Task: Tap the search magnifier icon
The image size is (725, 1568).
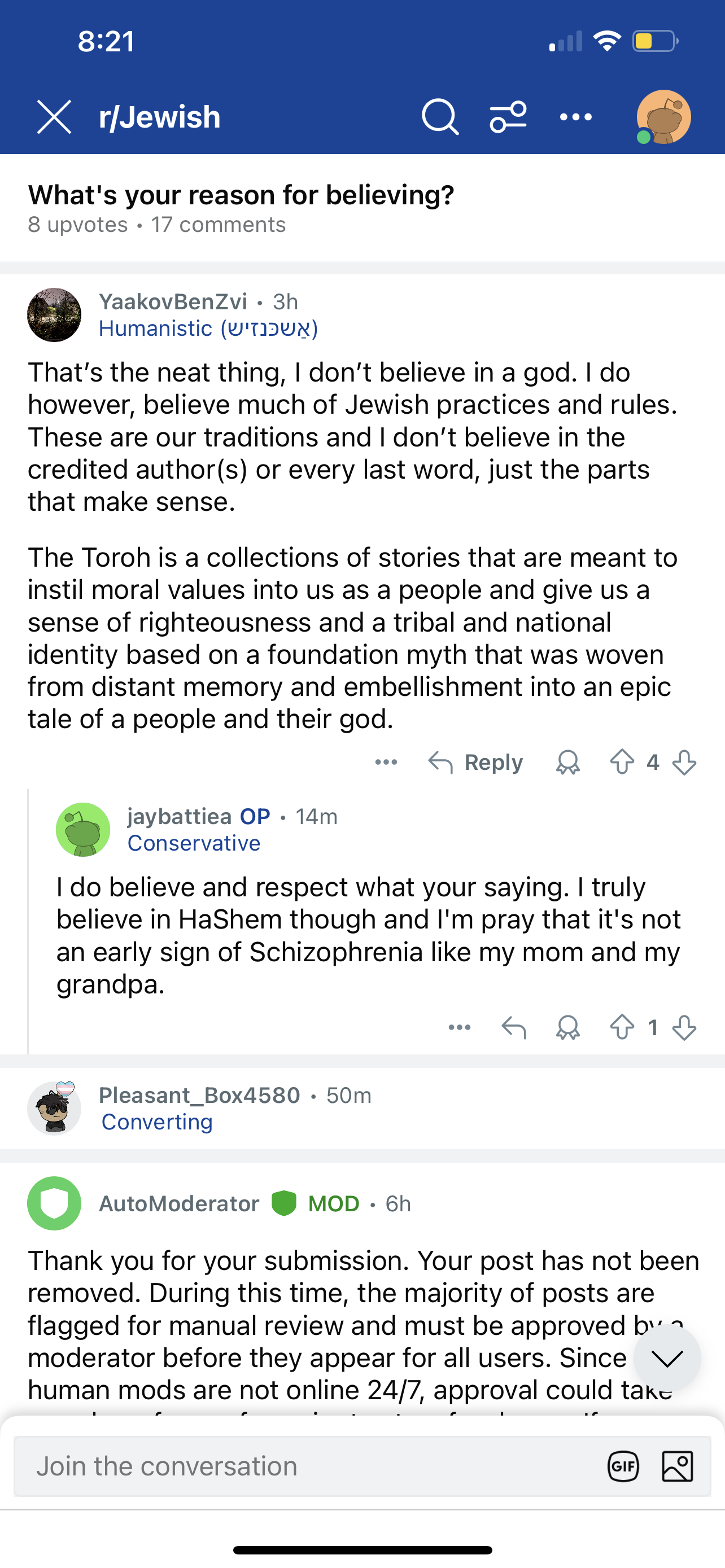Action: click(439, 116)
